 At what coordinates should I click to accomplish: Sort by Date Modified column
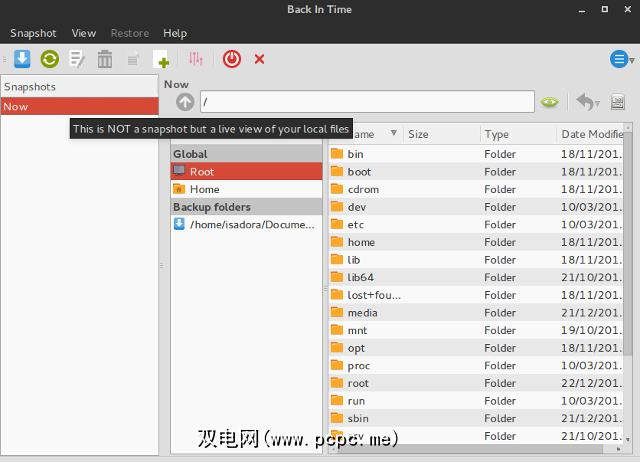point(590,134)
